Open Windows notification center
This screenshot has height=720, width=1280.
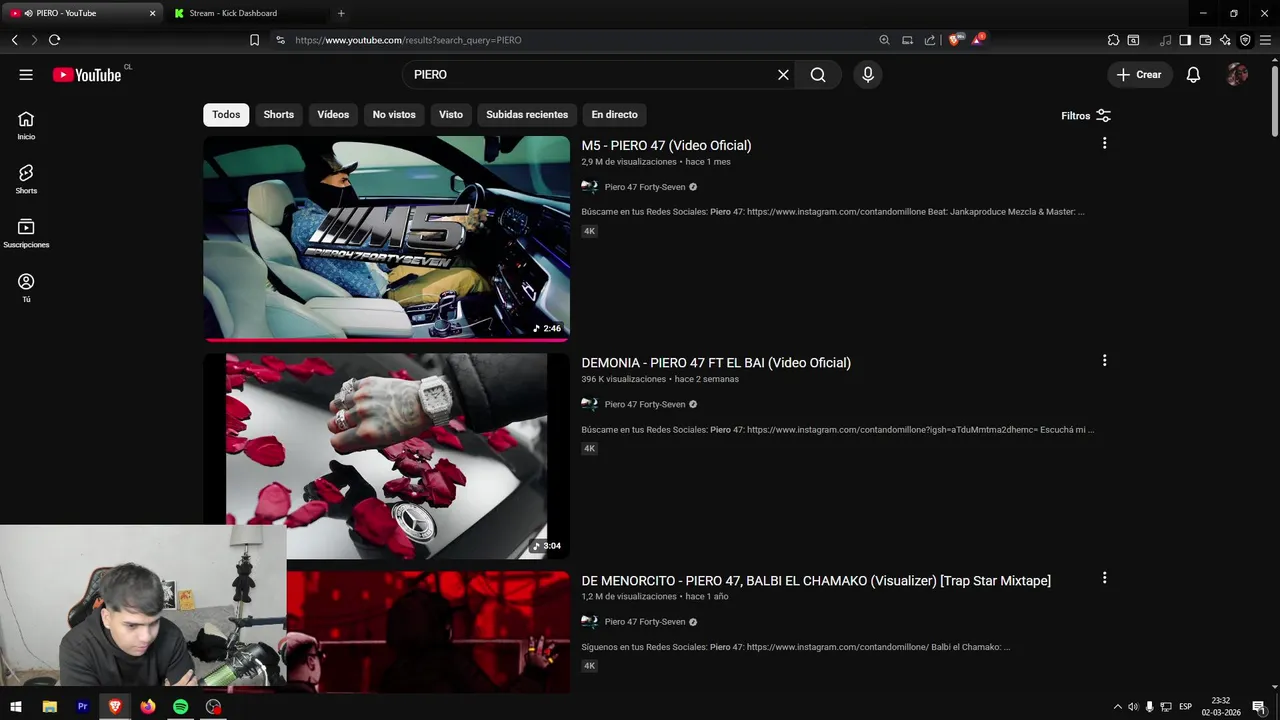(1259, 707)
